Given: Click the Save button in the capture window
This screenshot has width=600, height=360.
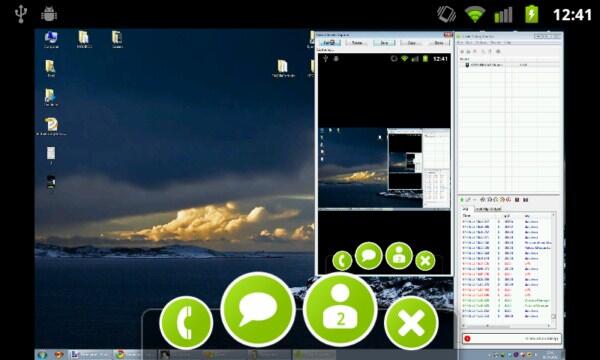Looking at the screenshot, I should (x=384, y=43).
